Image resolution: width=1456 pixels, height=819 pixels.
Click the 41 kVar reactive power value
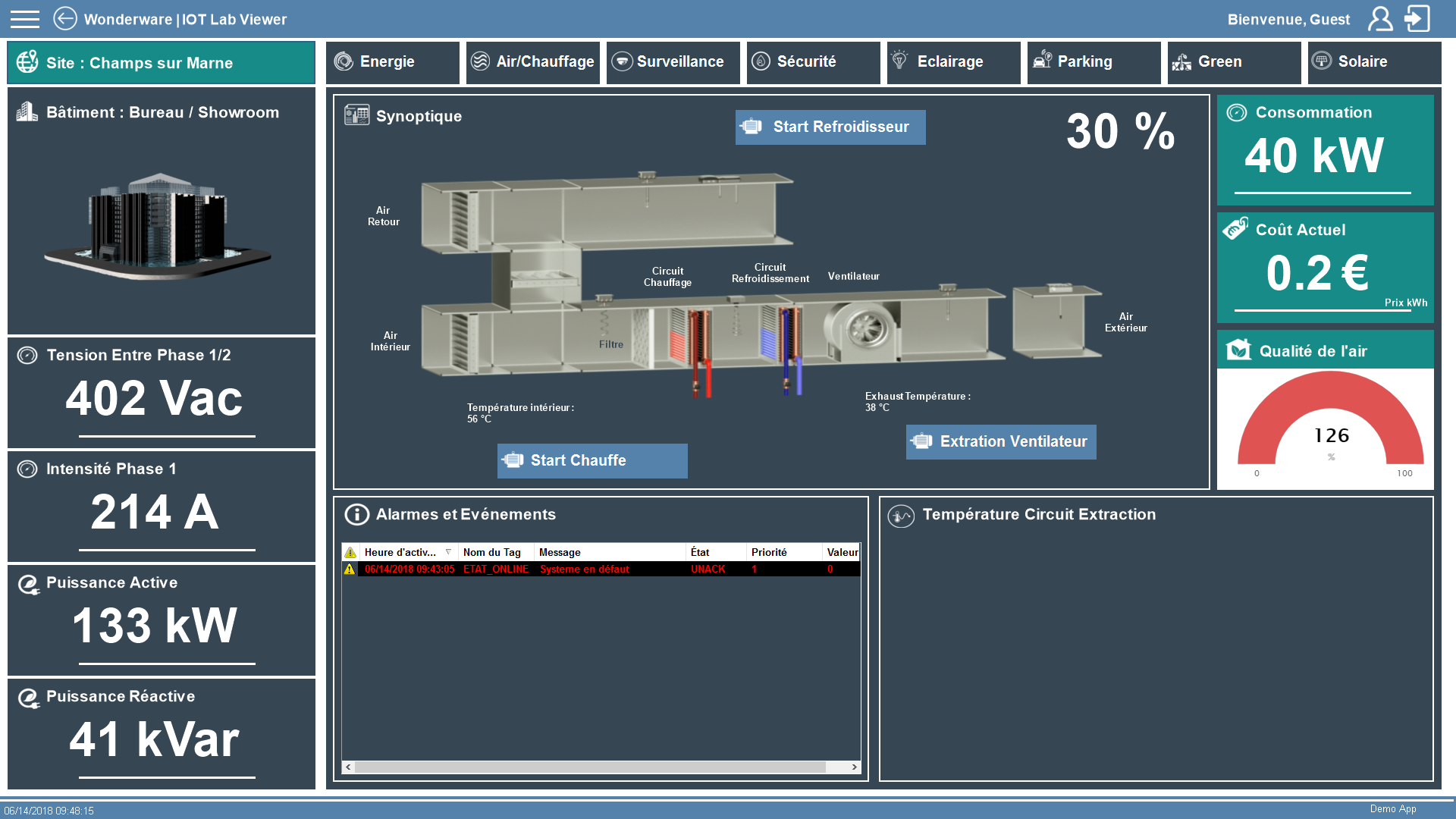point(155,739)
